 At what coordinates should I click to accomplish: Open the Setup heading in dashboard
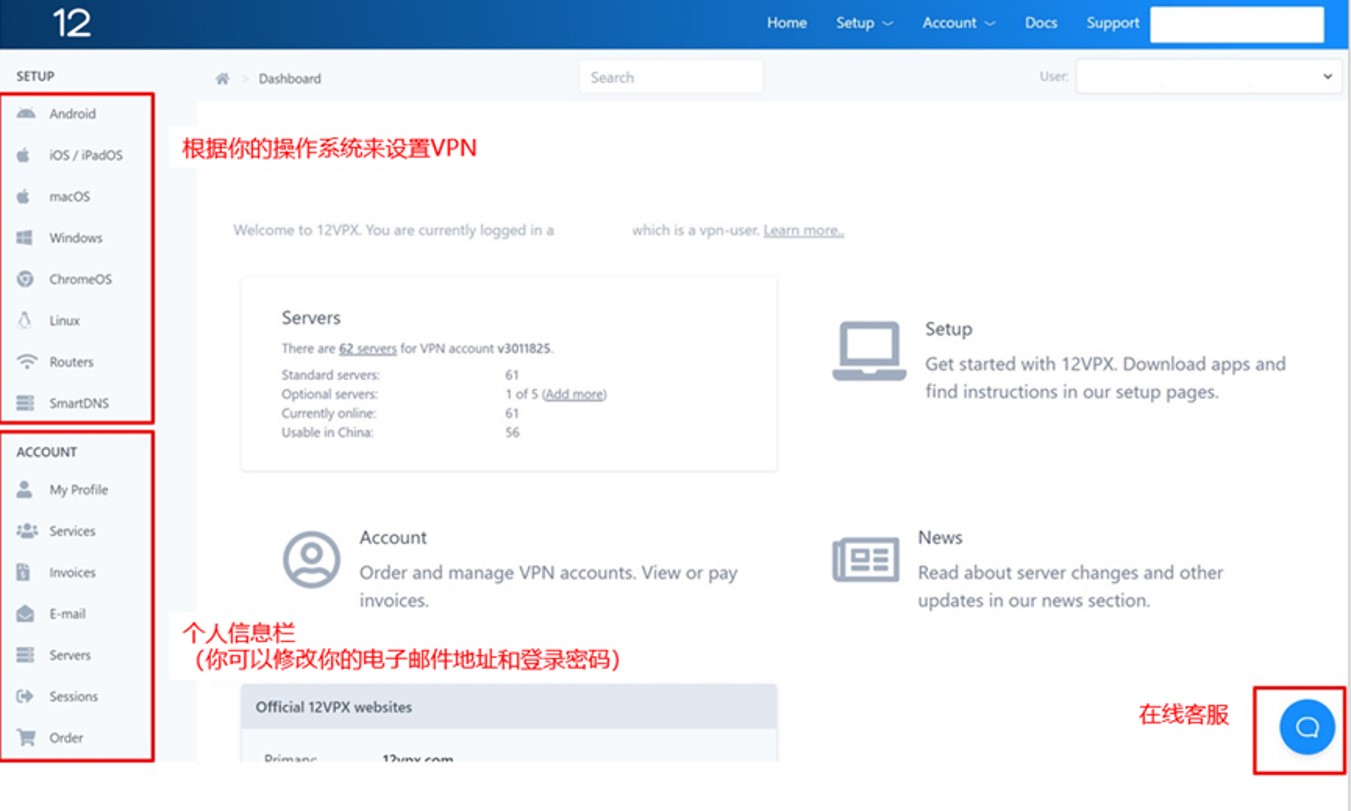(948, 329)
